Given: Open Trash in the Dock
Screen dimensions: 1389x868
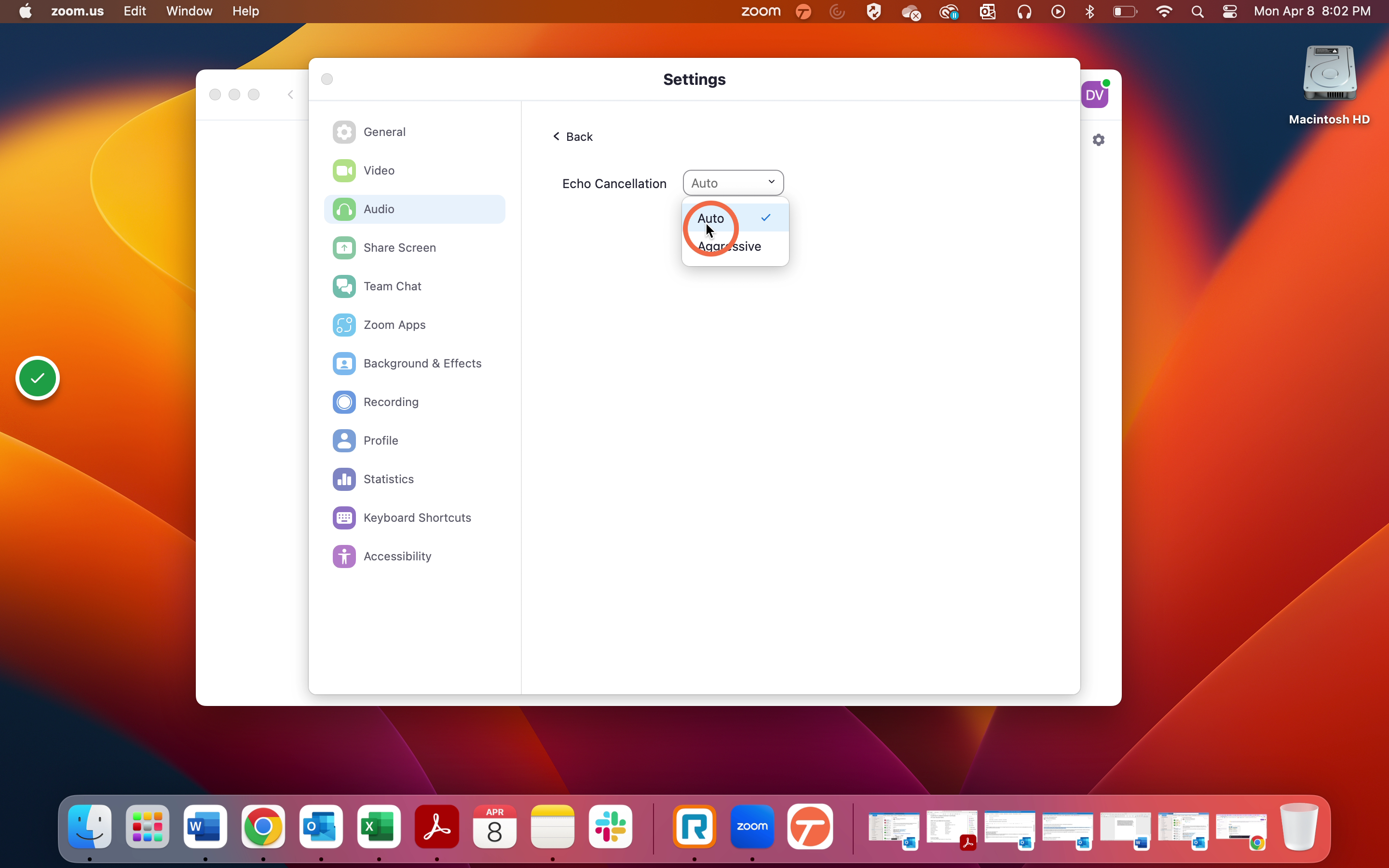Looking at the screenshot, I should pyautogui.click(x=1299, y=827).
